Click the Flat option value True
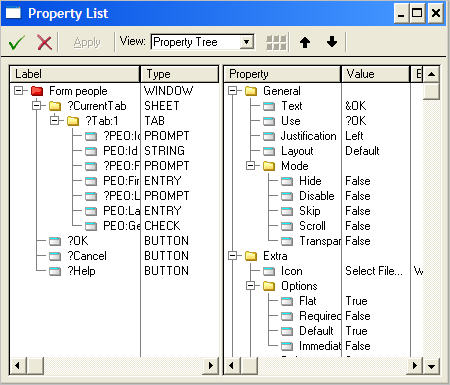 [x=356, y=301]
